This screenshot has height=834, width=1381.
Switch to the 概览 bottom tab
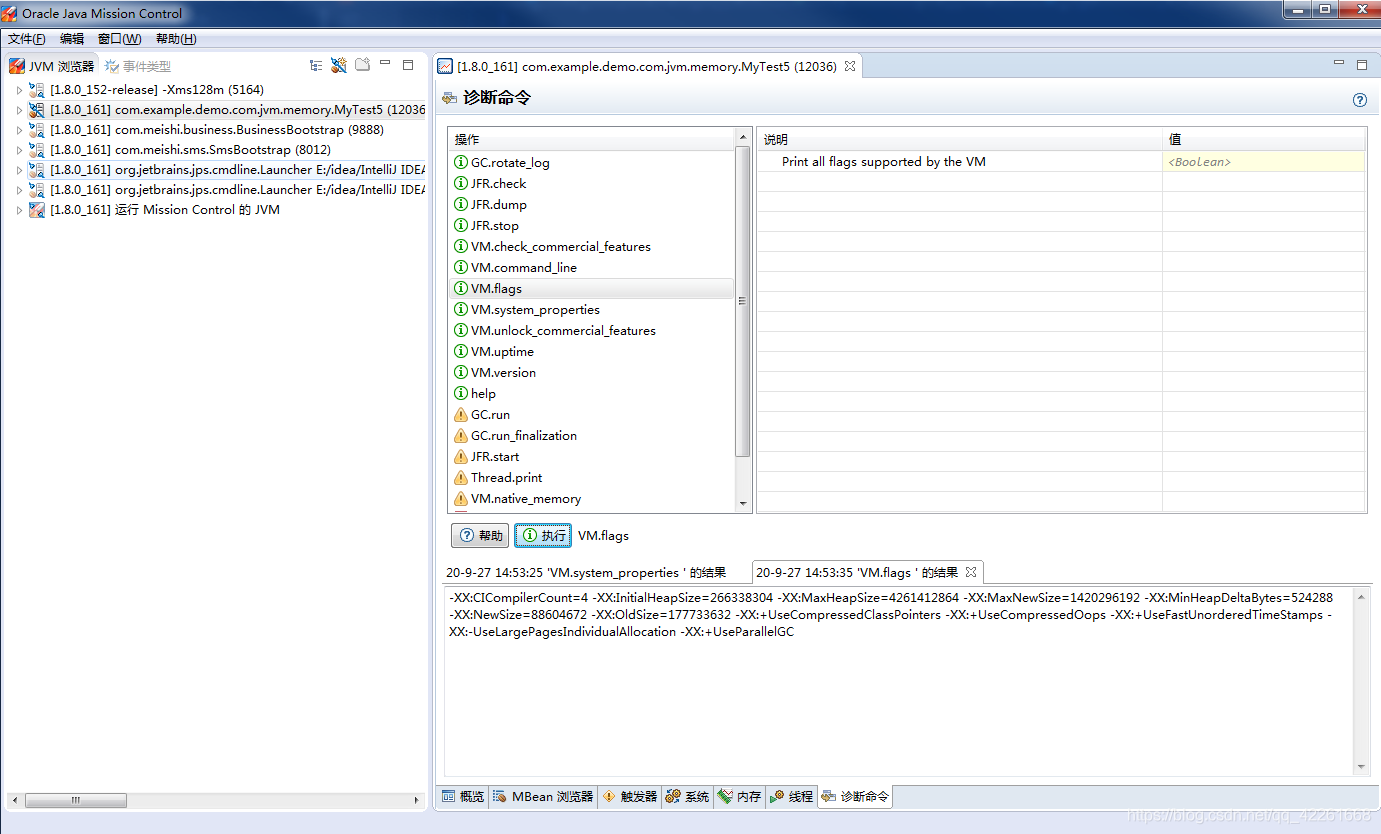pyautogui.click(x=463, y=796)
